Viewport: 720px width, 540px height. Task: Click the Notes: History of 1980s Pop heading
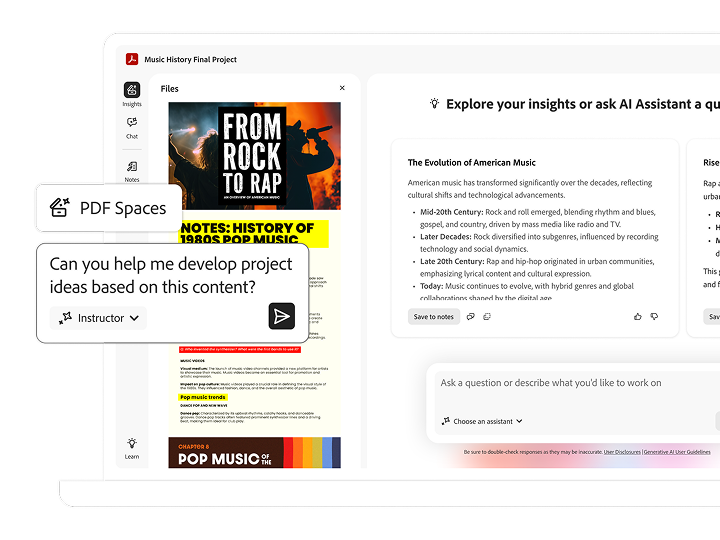(253, 233)
